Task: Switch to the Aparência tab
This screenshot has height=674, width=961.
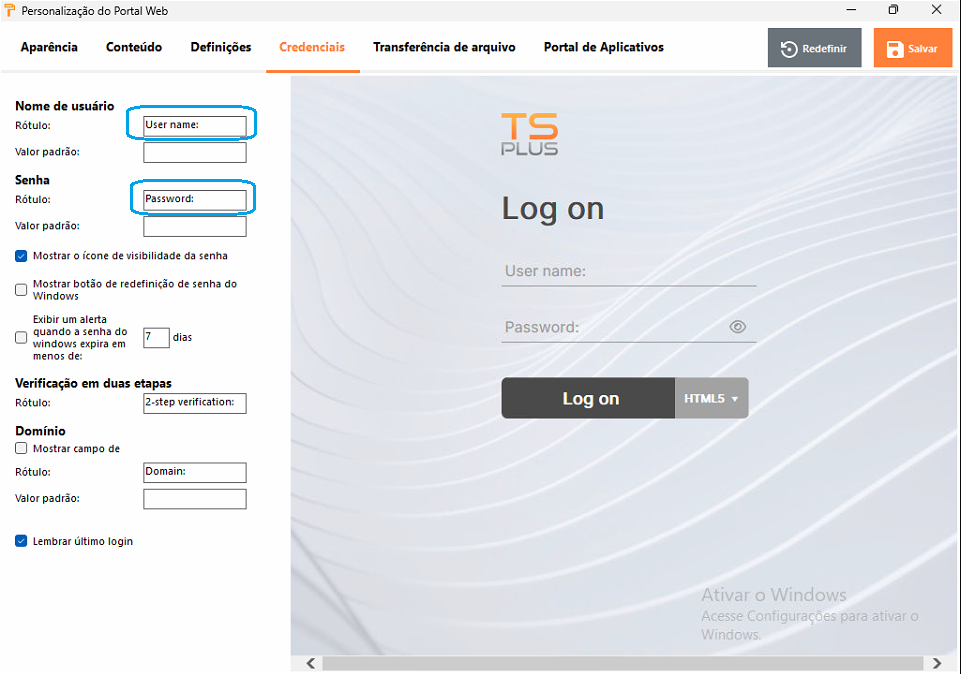Action: click(x=49, y=47)
